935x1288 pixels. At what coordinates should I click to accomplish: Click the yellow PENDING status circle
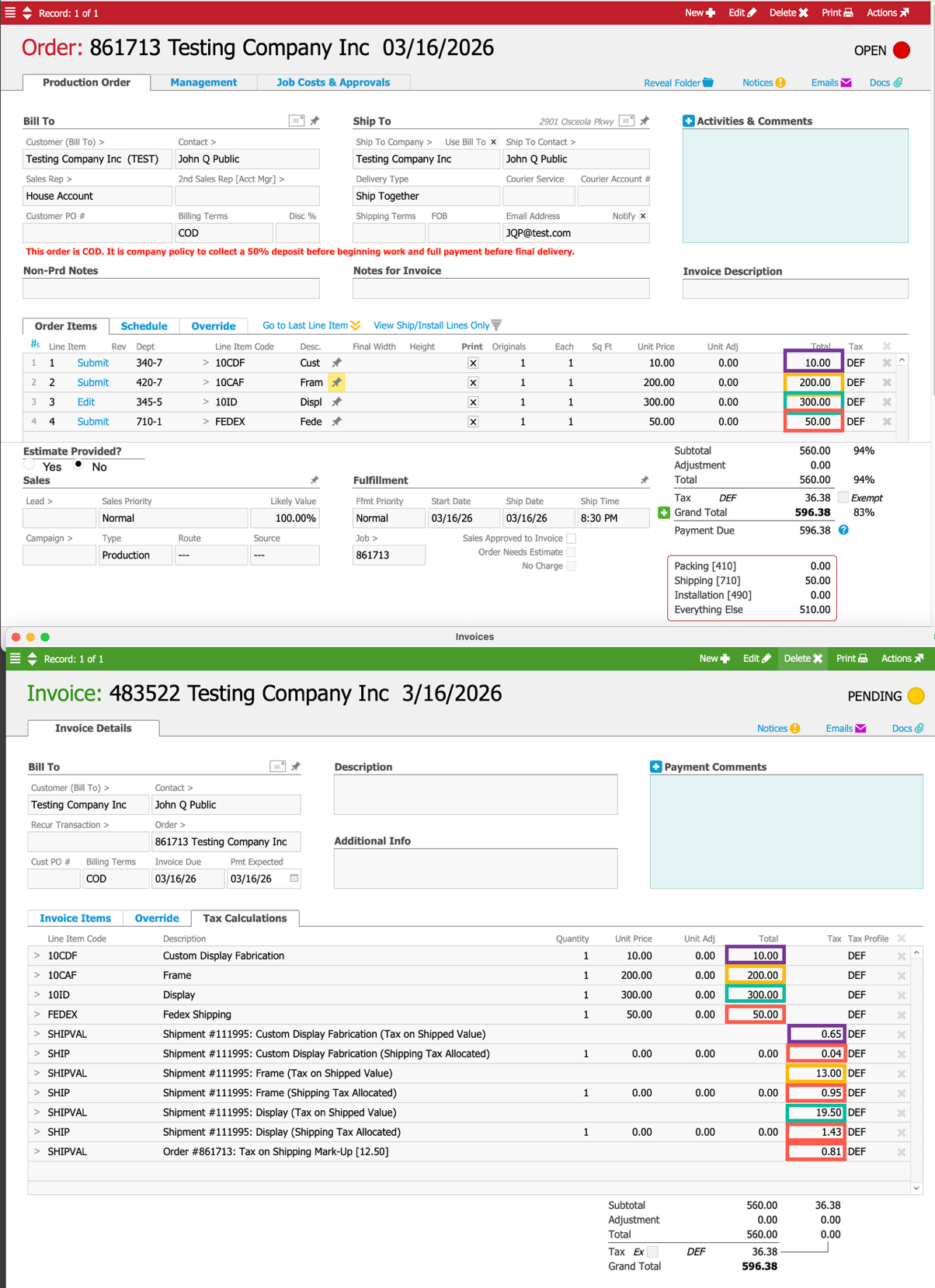pyautogui.click(x=916, y=696)
